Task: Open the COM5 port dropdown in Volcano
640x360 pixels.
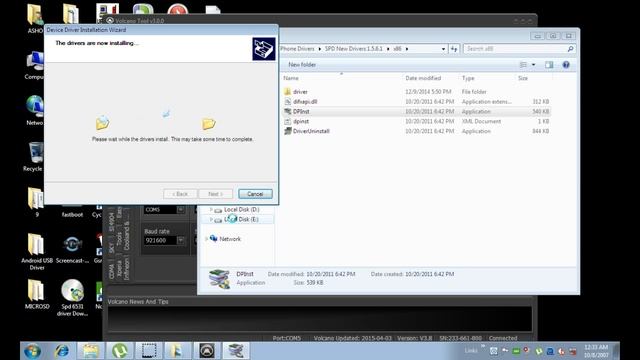Action: [x=180, y=209]
